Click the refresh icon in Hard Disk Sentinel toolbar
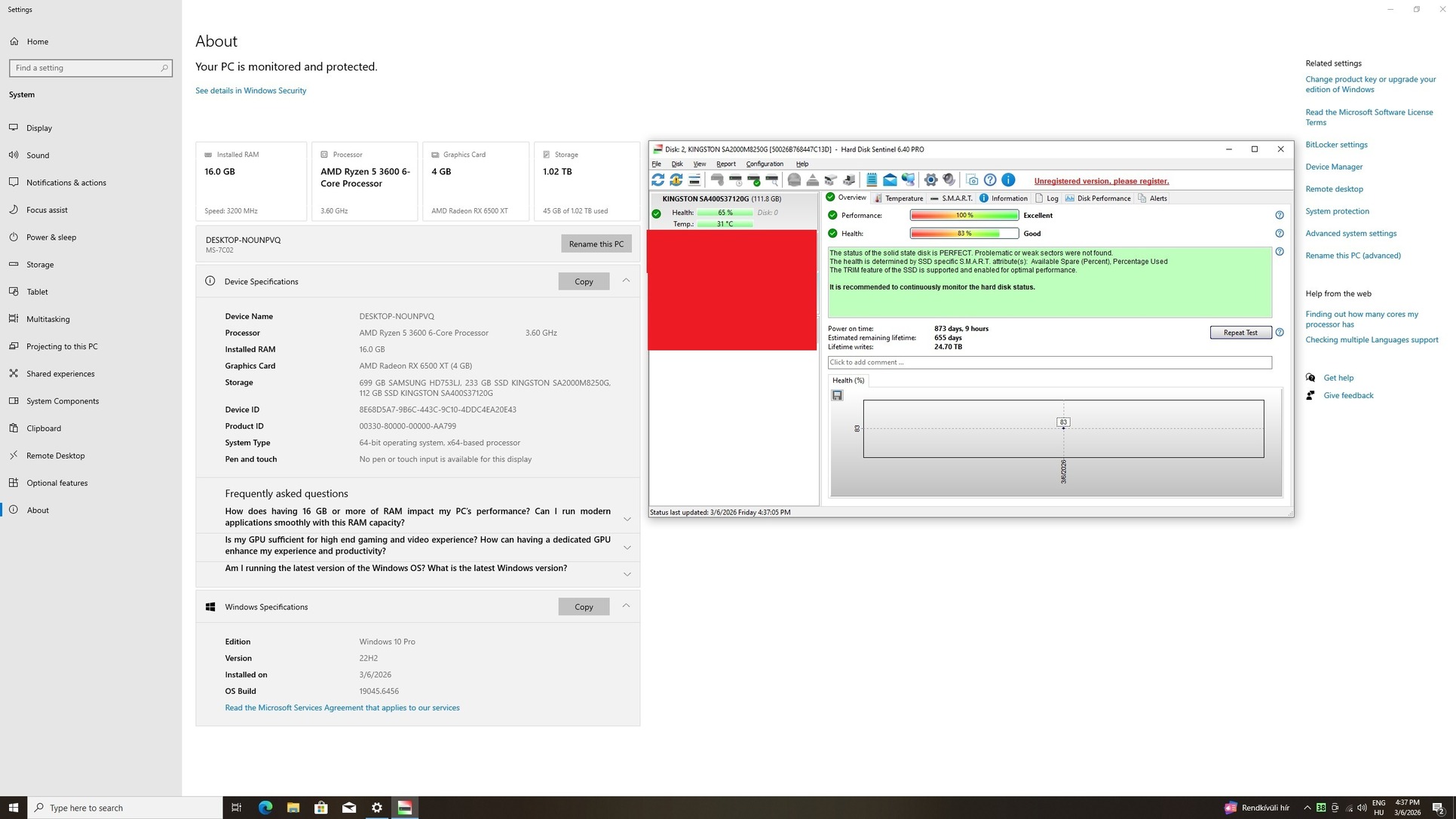This screenshot has width=1456, height=819. pos(657,180)
